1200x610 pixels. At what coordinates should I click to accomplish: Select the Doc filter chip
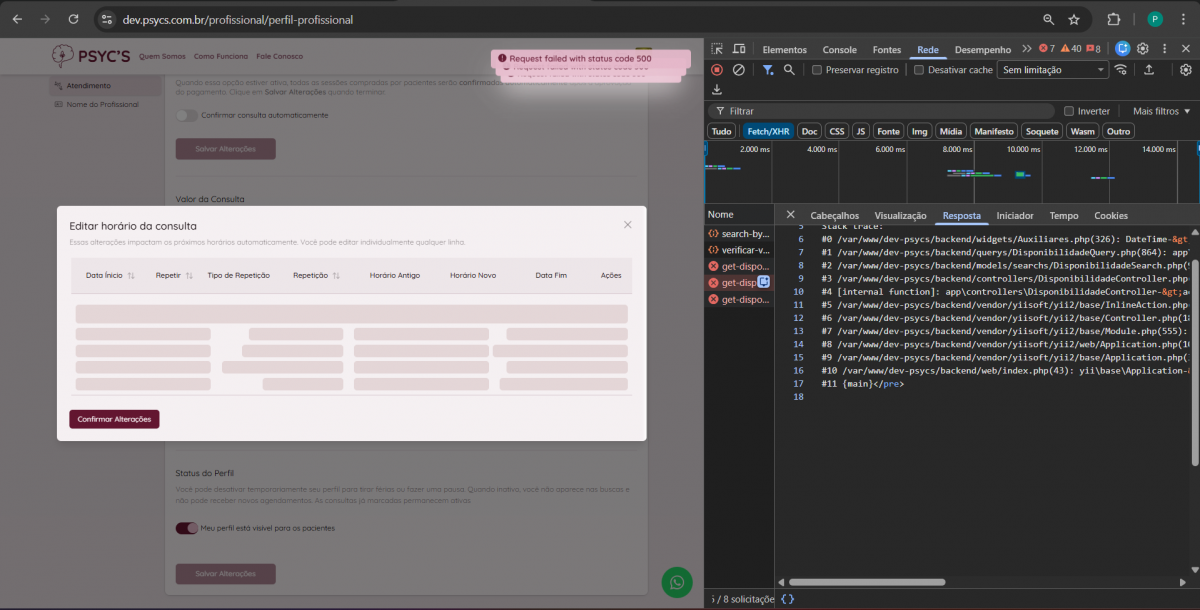pos(809,131)
